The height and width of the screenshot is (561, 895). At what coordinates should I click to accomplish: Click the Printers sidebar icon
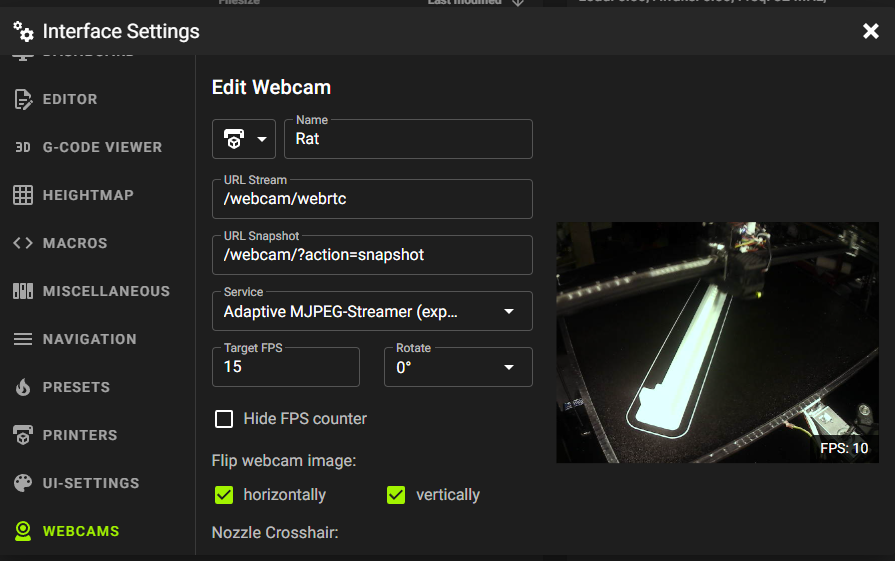tap(23, 435)
